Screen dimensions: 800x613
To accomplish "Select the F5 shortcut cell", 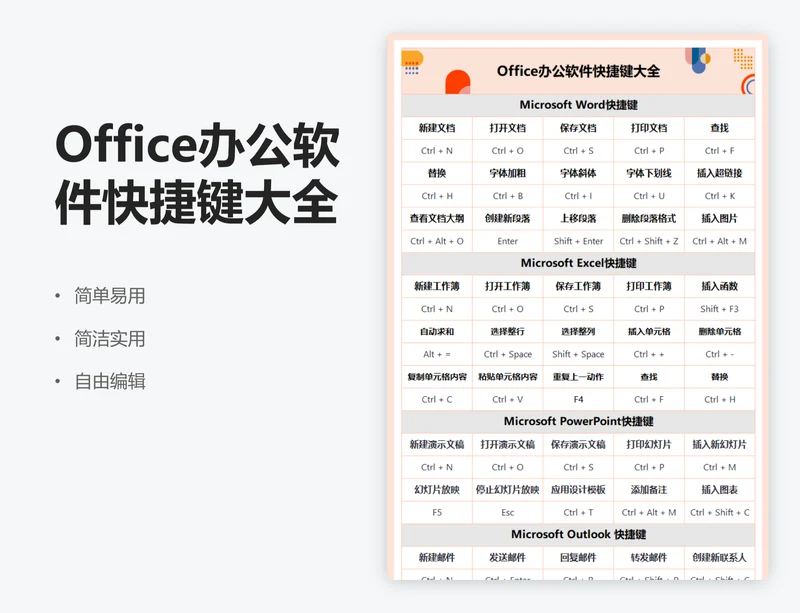I will (437, 512).
